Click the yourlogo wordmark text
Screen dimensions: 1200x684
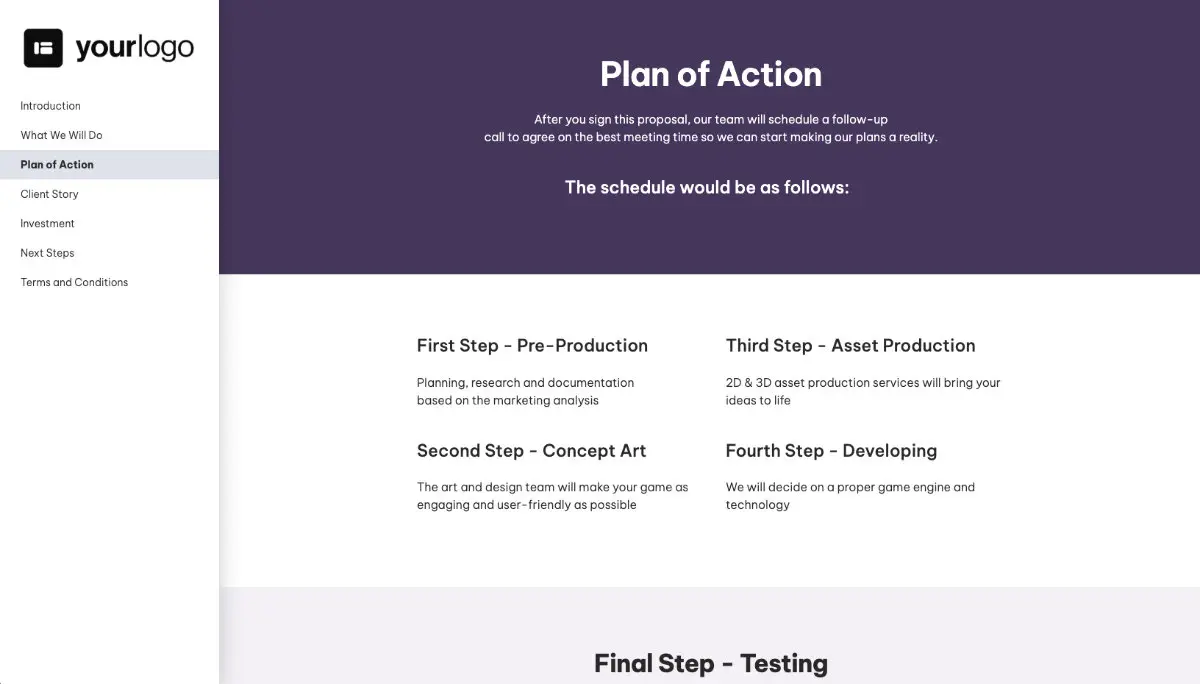pos(135,46)
